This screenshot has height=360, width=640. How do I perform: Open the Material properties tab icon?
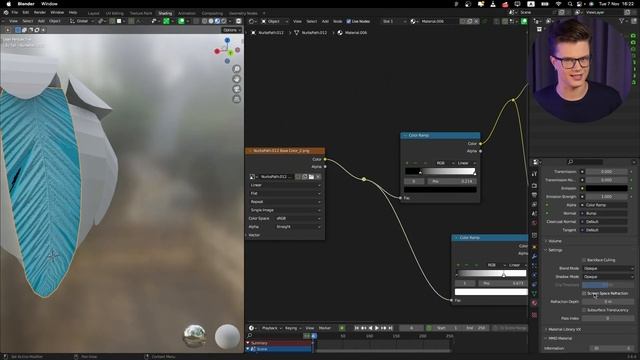coord(534,303)
